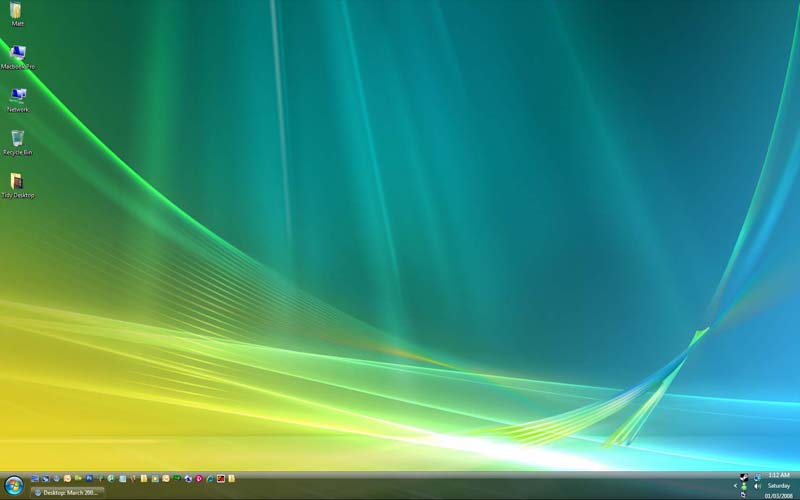800x500 pixels.
Task: Click the green rectangular quick launch icon
Action: (x=177, y=478)
